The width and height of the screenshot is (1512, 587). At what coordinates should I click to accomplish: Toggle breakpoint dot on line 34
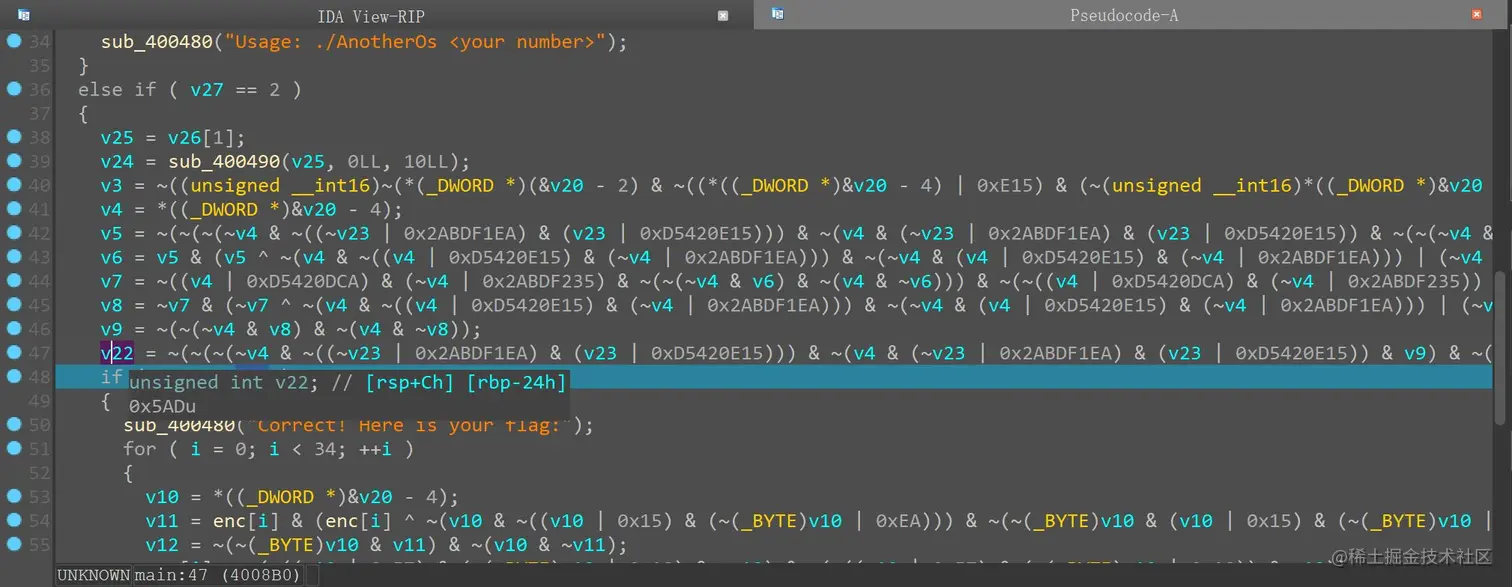13,41
